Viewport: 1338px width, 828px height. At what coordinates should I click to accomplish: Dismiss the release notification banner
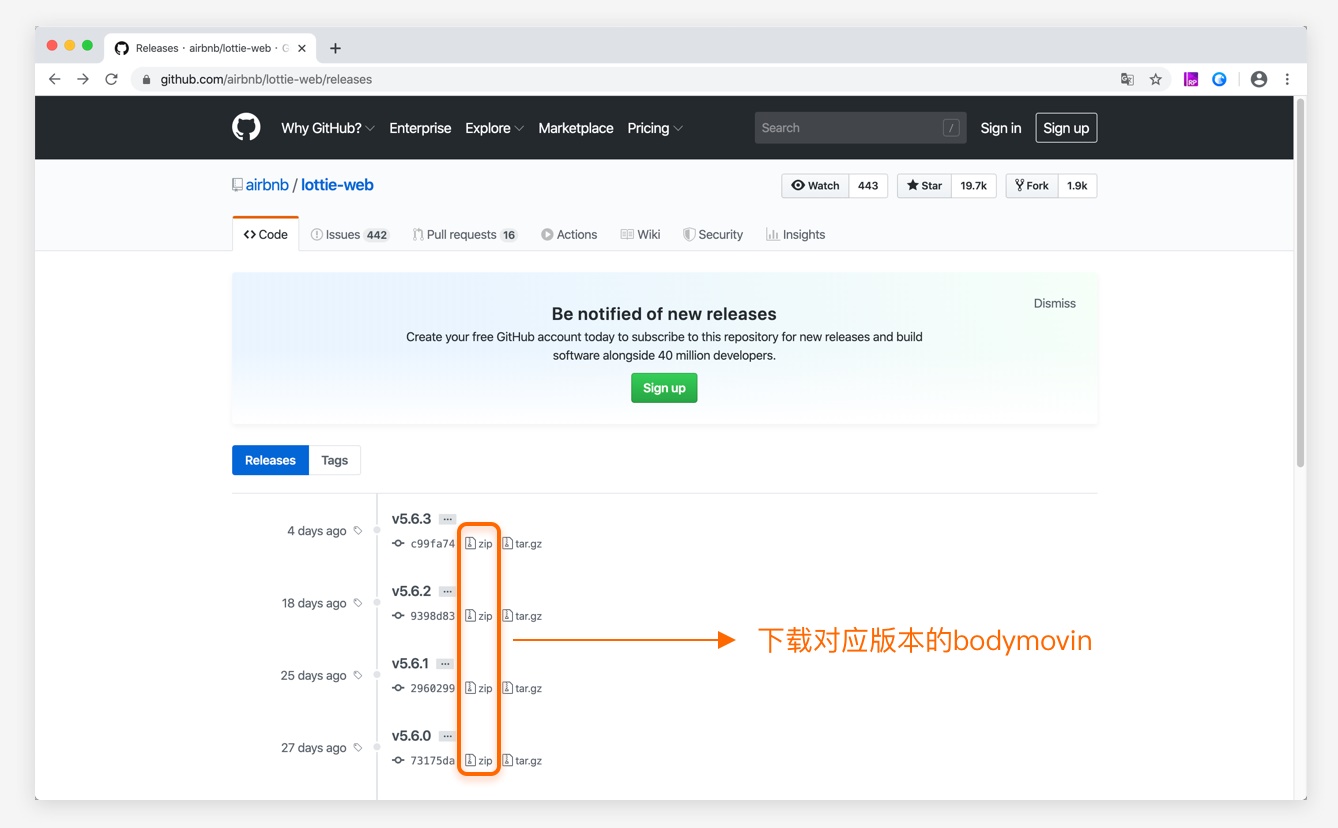(1054, 303)
